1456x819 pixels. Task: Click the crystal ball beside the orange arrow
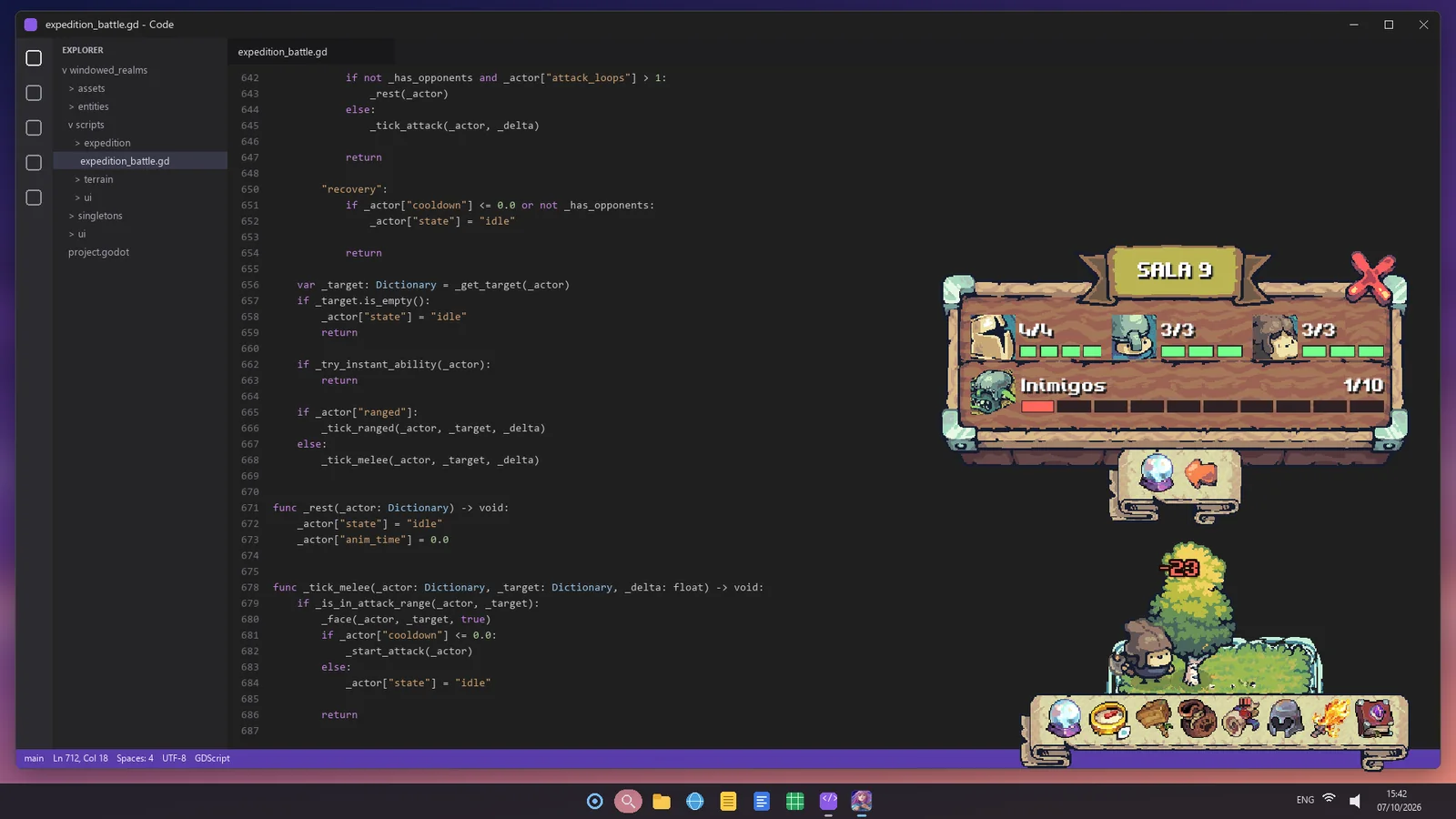pos(1157,472)
